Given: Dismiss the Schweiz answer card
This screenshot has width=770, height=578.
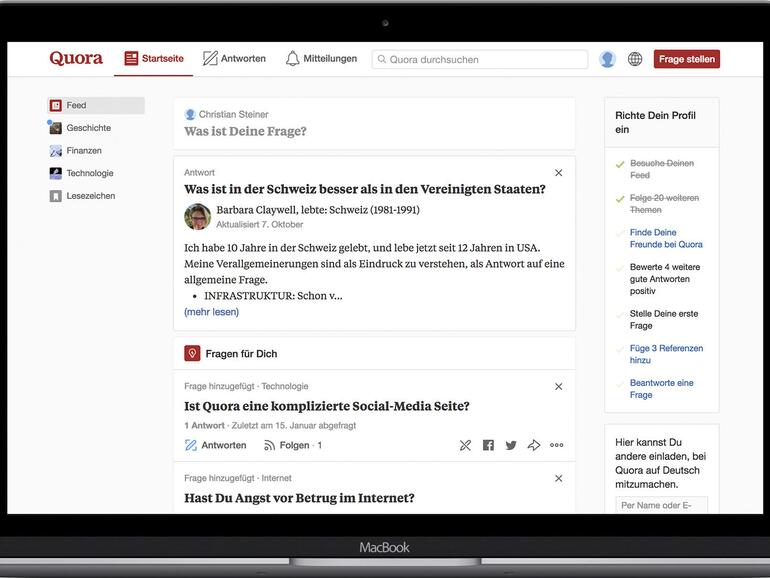Looking at the screenshot, I should (558, 173).
